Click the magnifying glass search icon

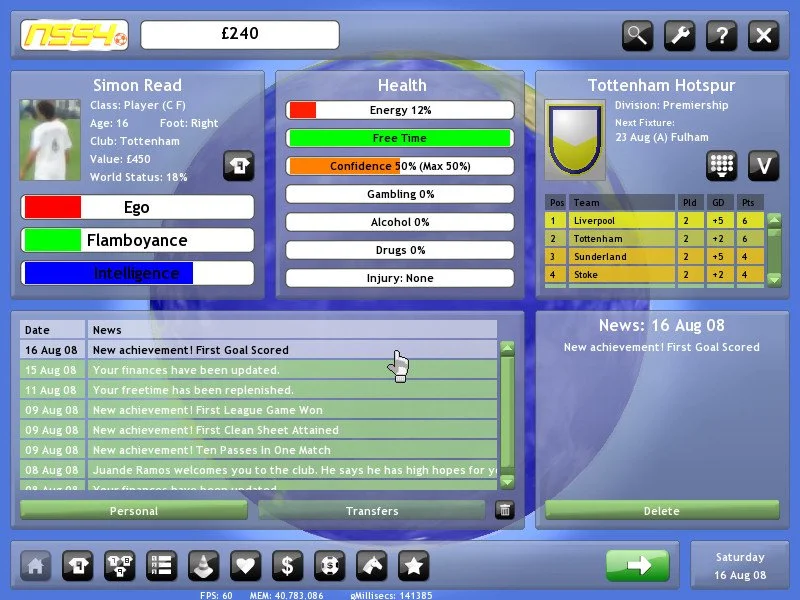637,37
